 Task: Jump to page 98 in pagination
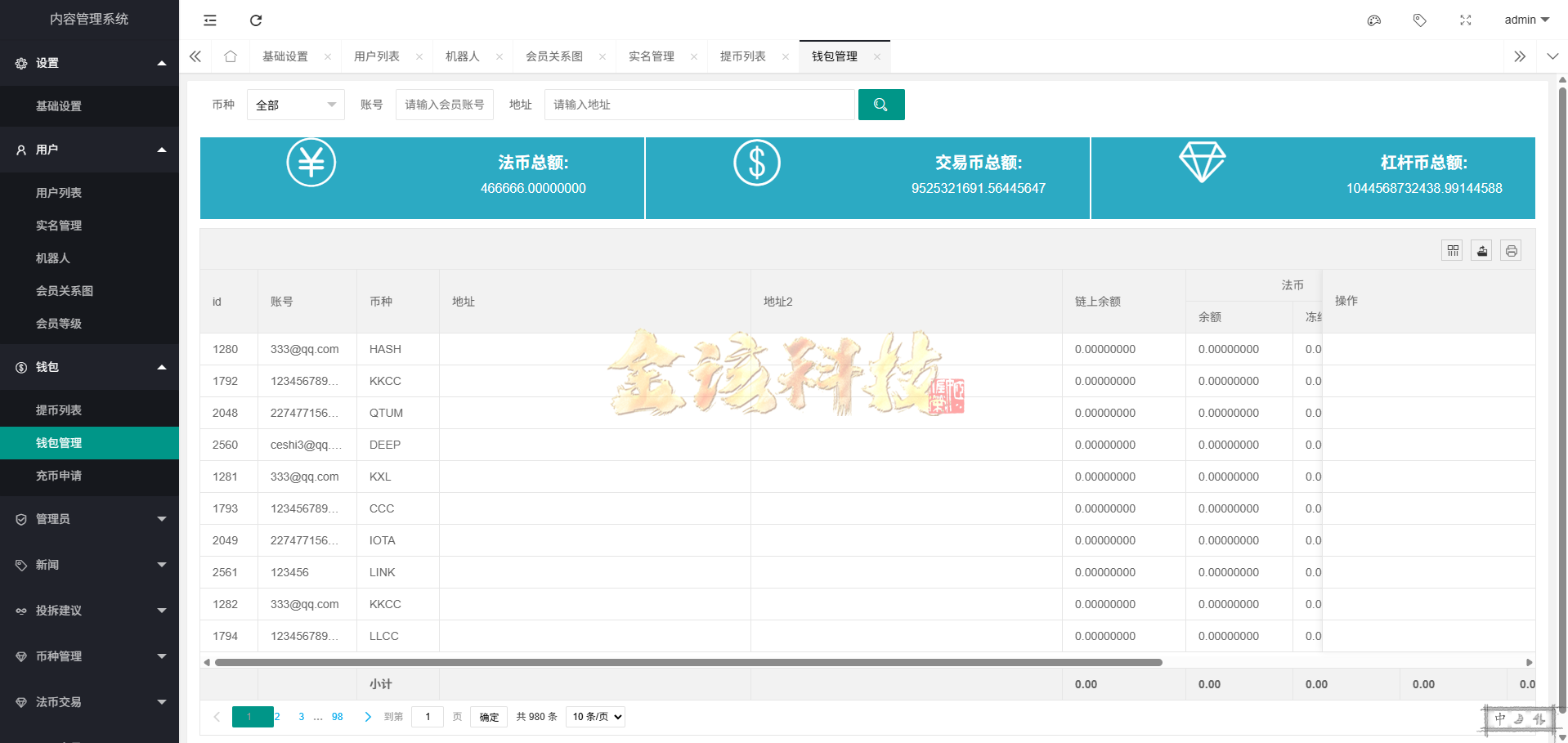pos(337,717)
